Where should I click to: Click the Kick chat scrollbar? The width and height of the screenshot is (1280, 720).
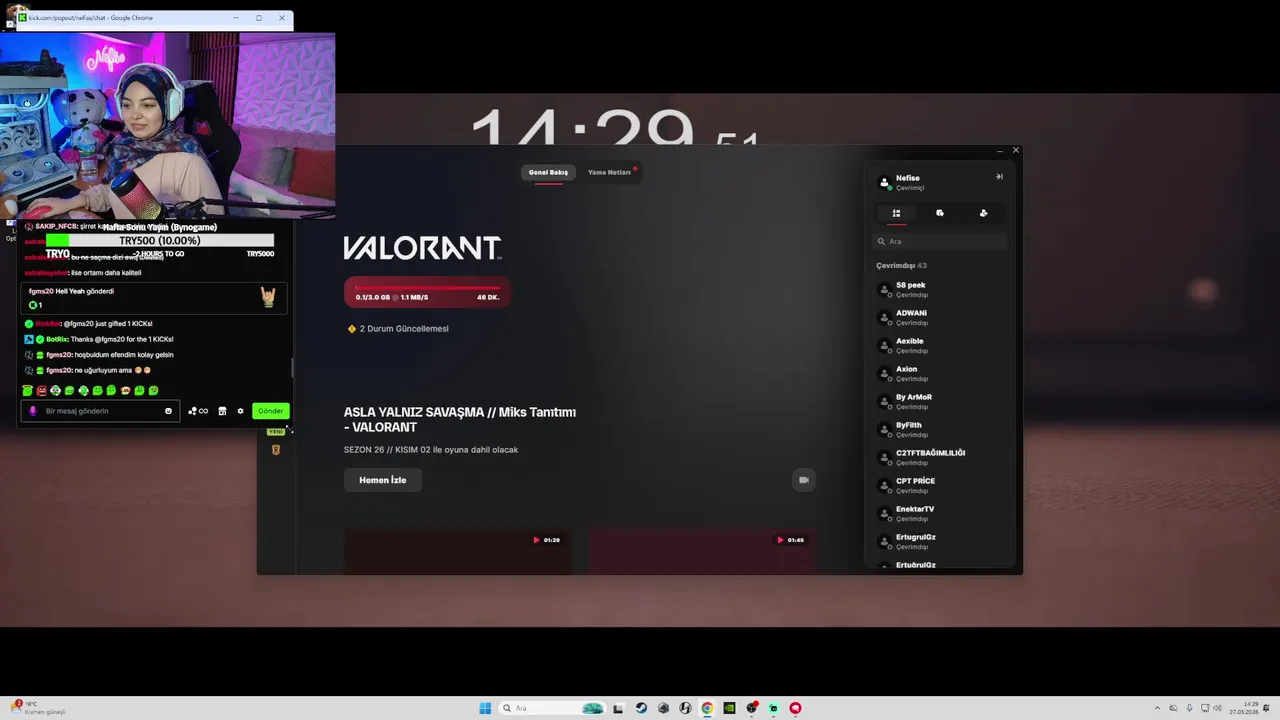point(293,368)
